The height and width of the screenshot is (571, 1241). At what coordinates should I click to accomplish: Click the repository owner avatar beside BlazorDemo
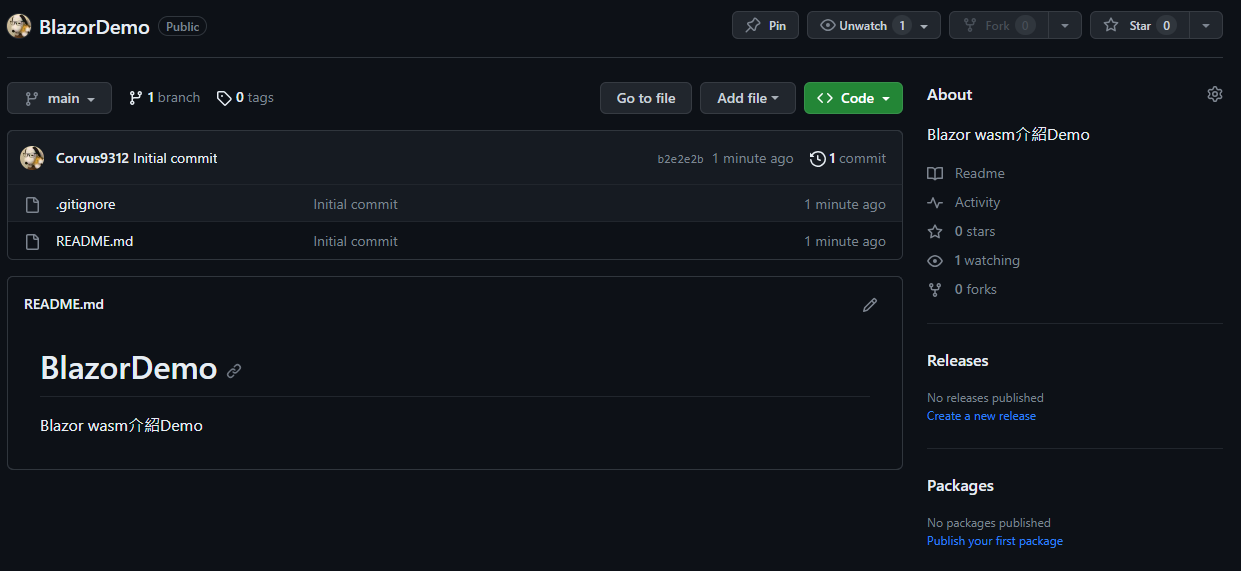(x=19, y=26)
